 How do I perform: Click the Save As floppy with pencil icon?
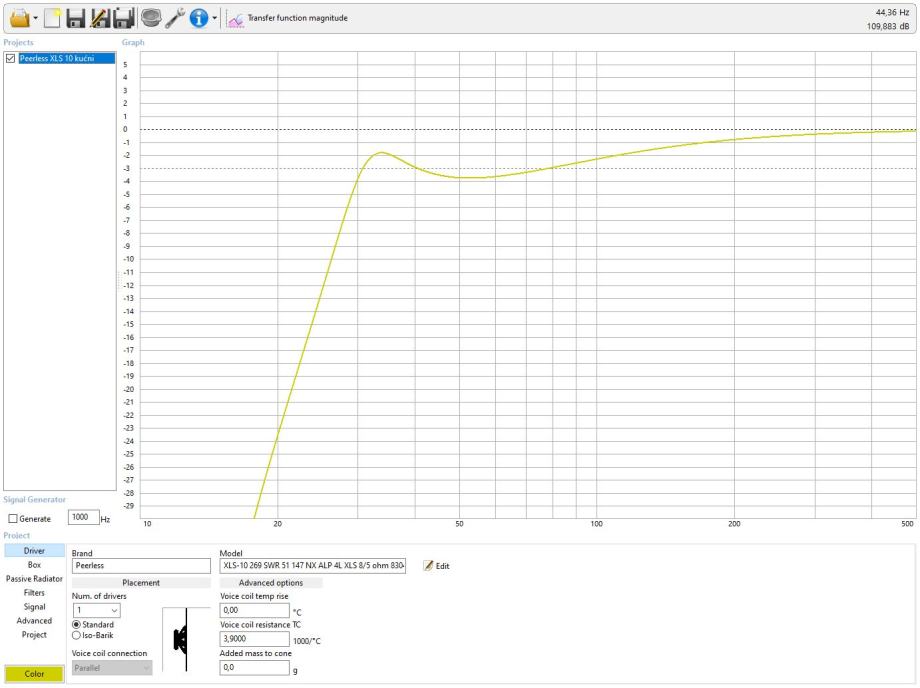pyautogui.click(x=100, y=18)
